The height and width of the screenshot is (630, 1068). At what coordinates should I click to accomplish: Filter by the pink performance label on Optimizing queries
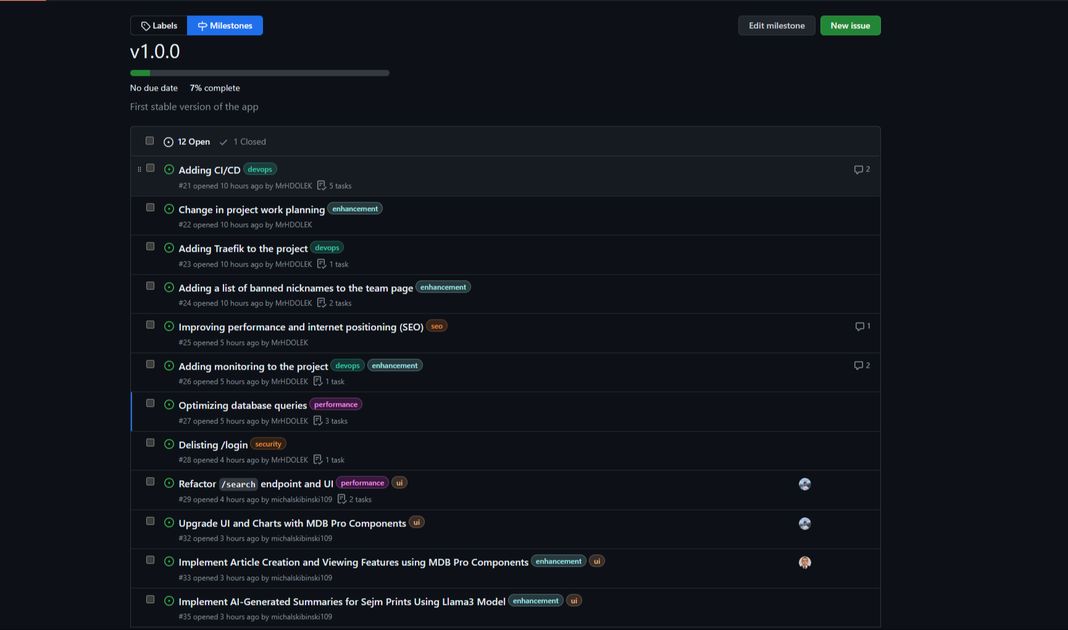click(335, 405)
